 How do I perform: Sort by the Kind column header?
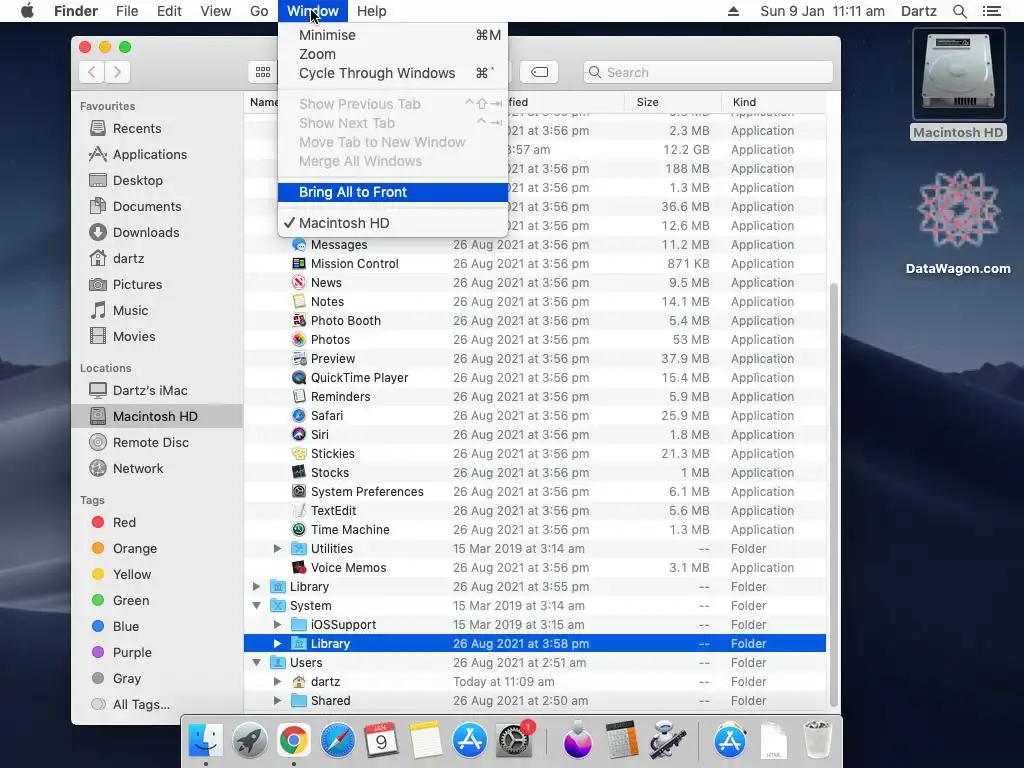click(x=773, y=102)
